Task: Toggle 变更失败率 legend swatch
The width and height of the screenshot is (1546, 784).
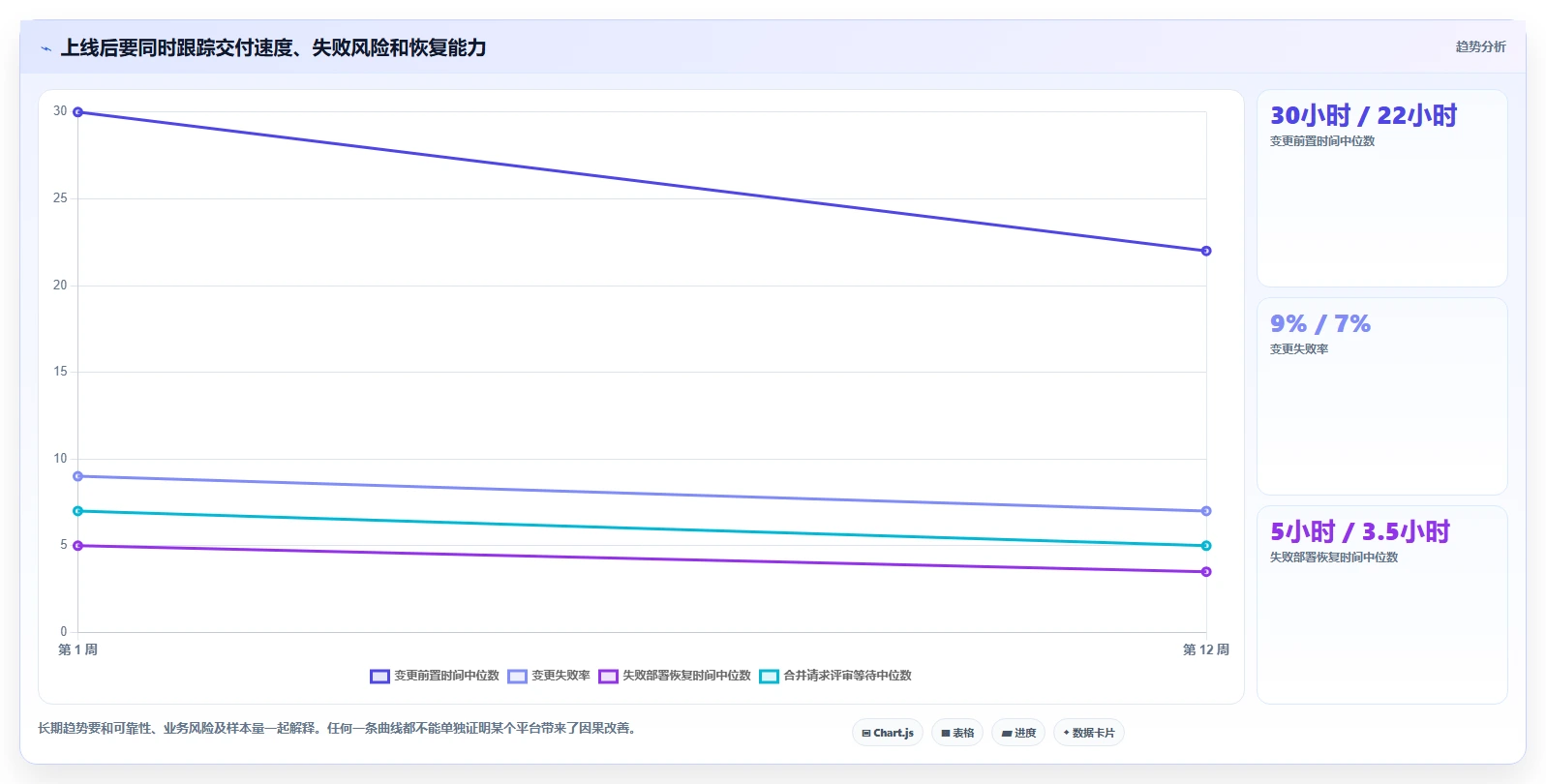Action: 517,676
